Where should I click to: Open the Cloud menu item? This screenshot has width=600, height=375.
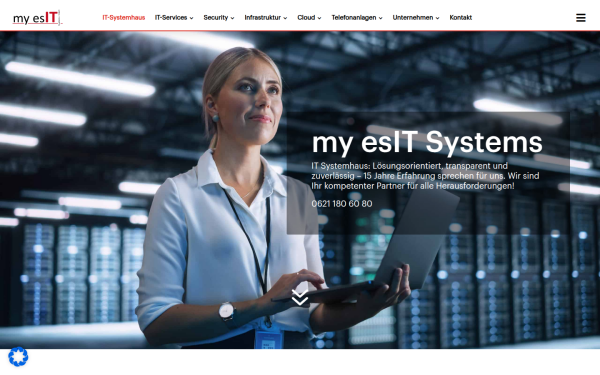click(306, 18)
